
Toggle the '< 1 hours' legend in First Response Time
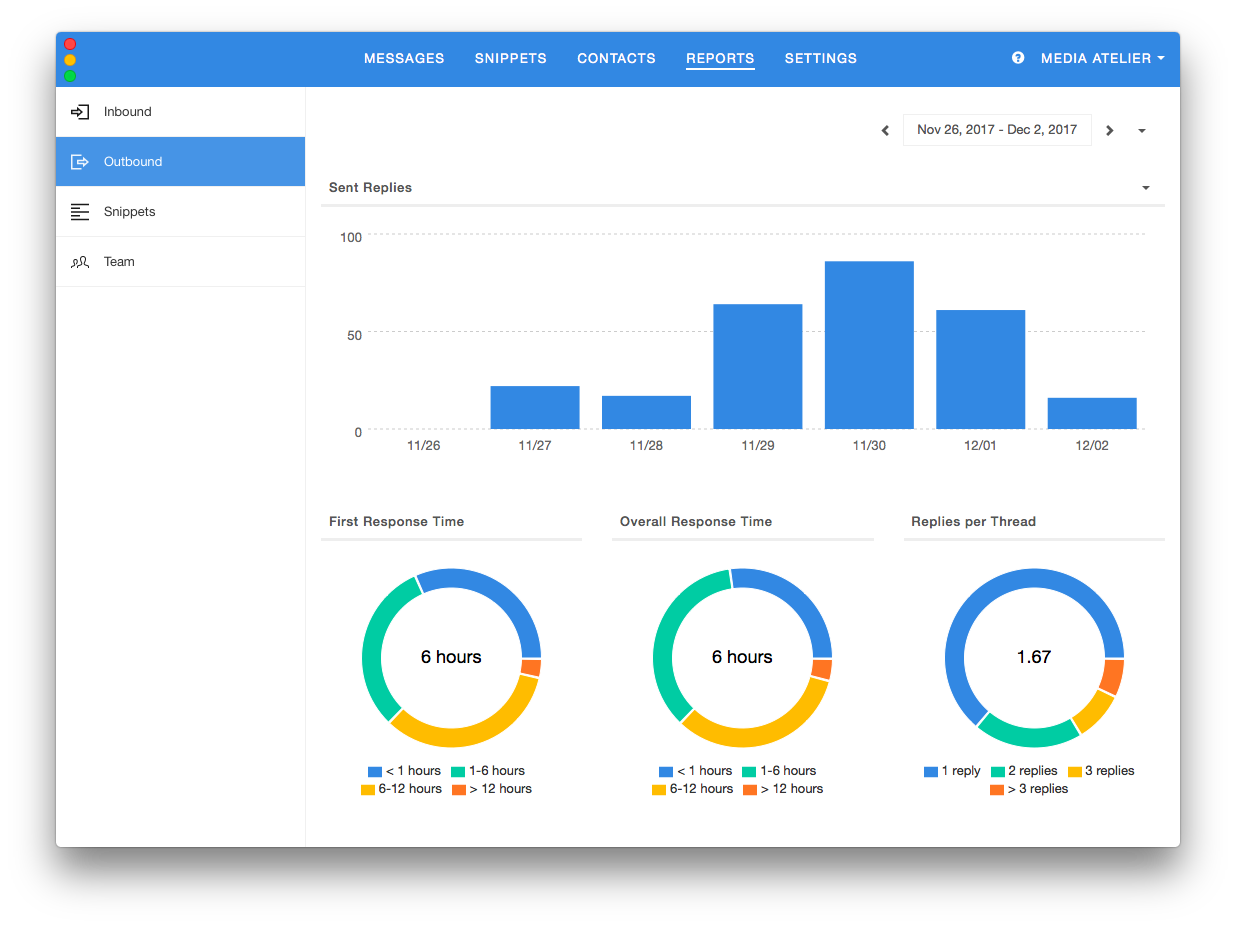coord(404,771)
